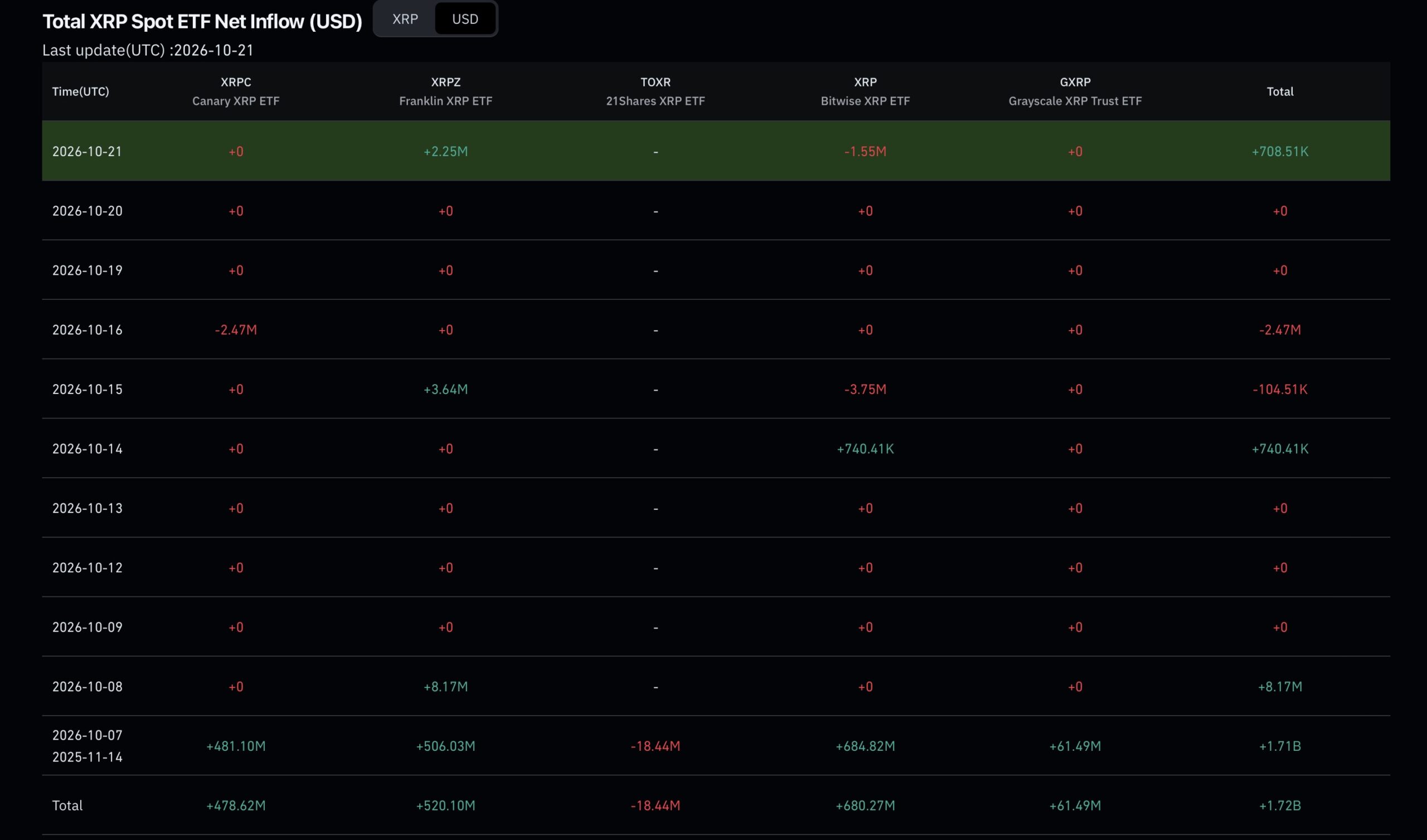Viewport: 1427px width, 840px height.
Task: Select the 2026-10-19 date cell
Action: pos(87,271)
